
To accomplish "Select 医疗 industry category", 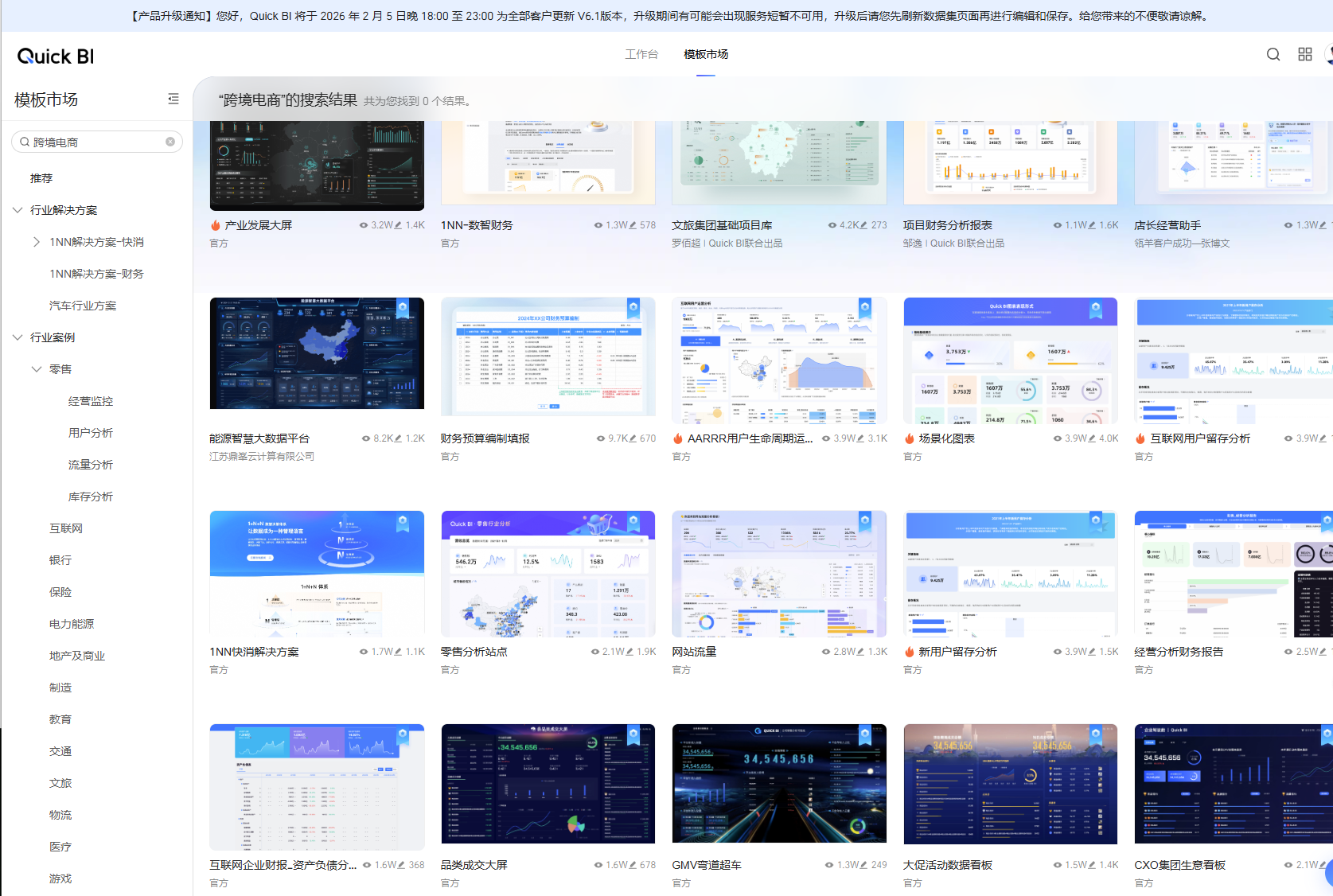I will point(60,847).
